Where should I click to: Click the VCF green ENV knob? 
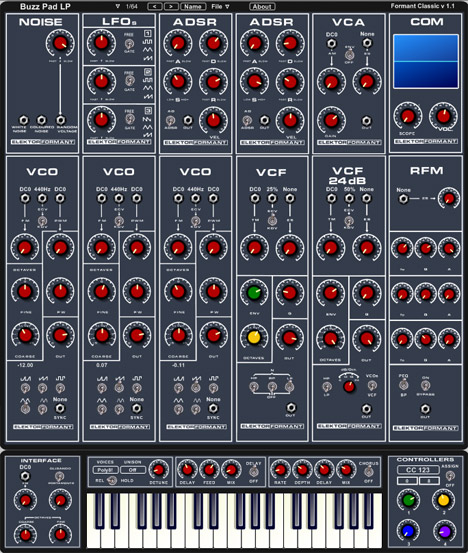click(x=254, y=293)
